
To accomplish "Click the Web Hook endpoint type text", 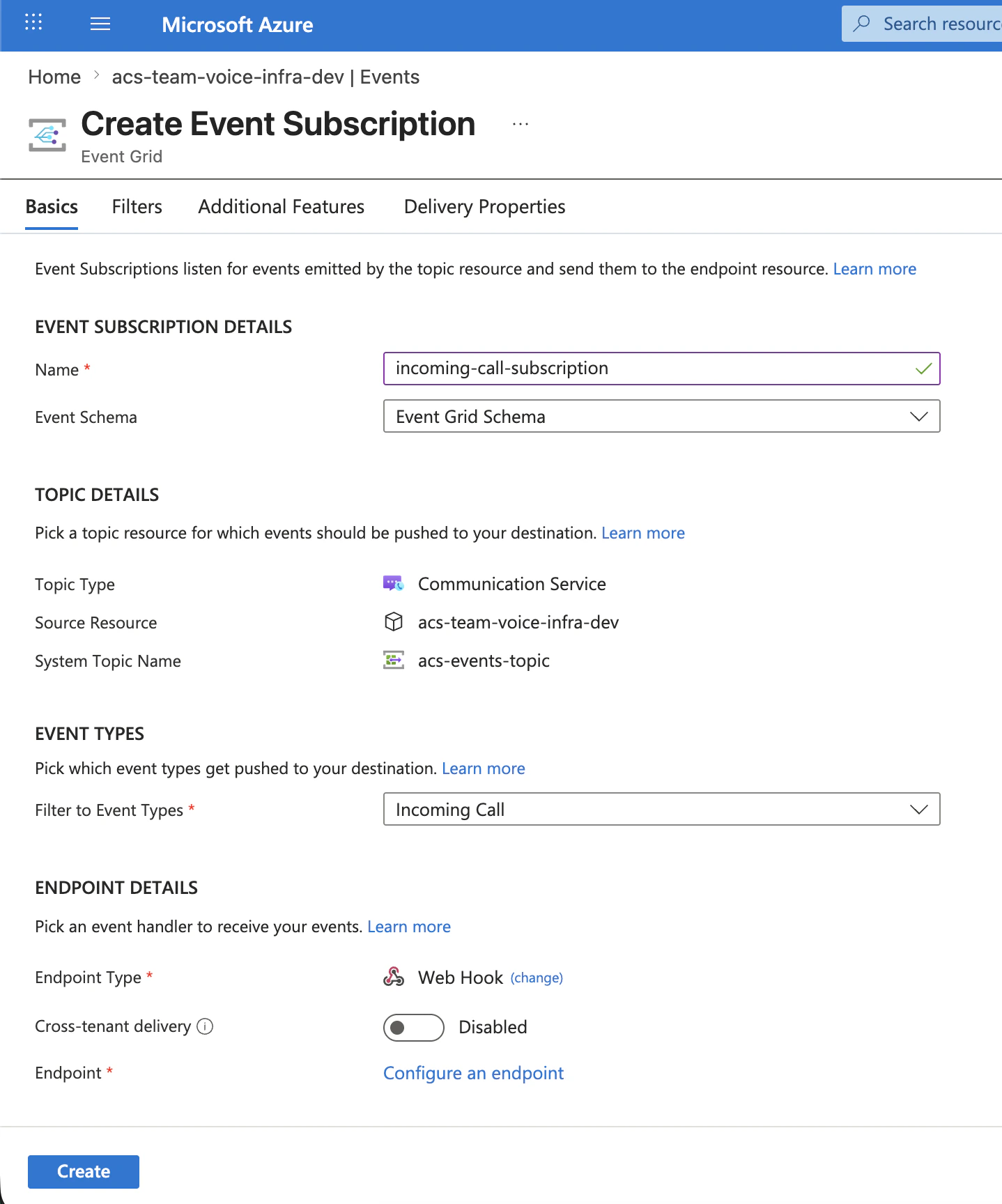I will click(461, 978).
